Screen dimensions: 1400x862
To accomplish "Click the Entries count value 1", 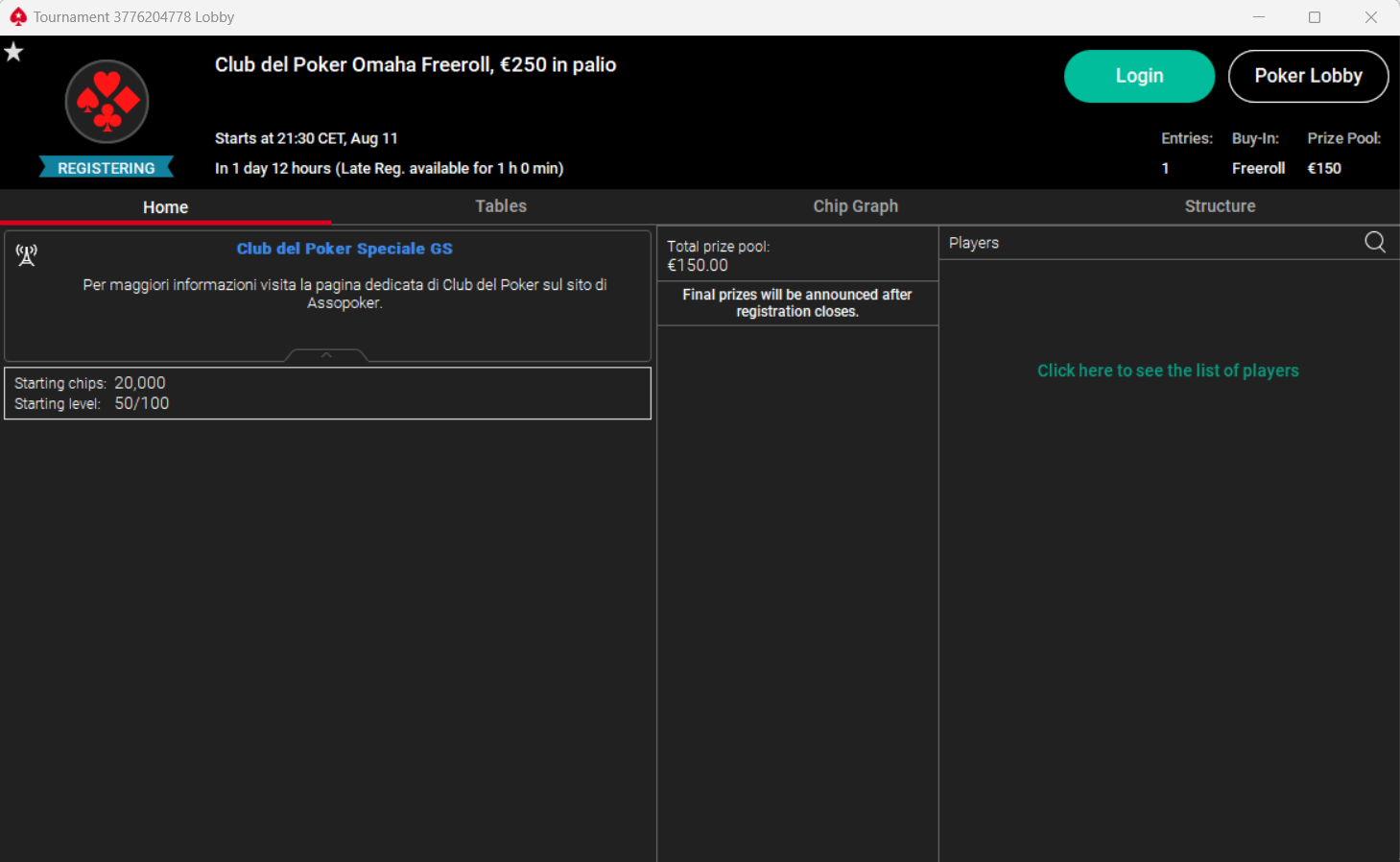I will point(1165,168).
